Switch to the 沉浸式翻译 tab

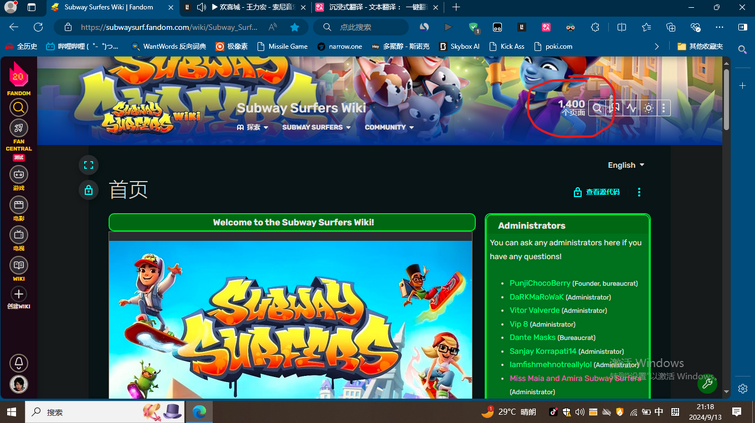(x=371, y=7)
